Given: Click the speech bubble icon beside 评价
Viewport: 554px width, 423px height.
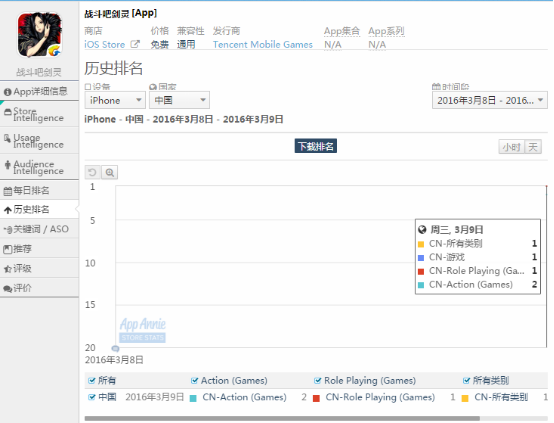Looking at the screenshot, I should [x=7, y=289].
